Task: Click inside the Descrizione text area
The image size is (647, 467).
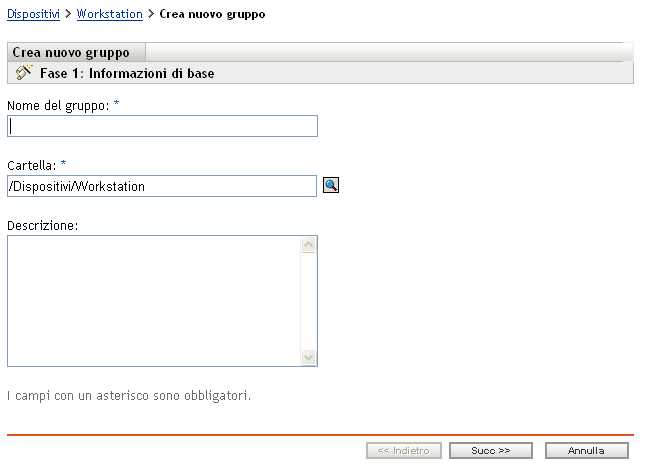Action: (153, 300)
